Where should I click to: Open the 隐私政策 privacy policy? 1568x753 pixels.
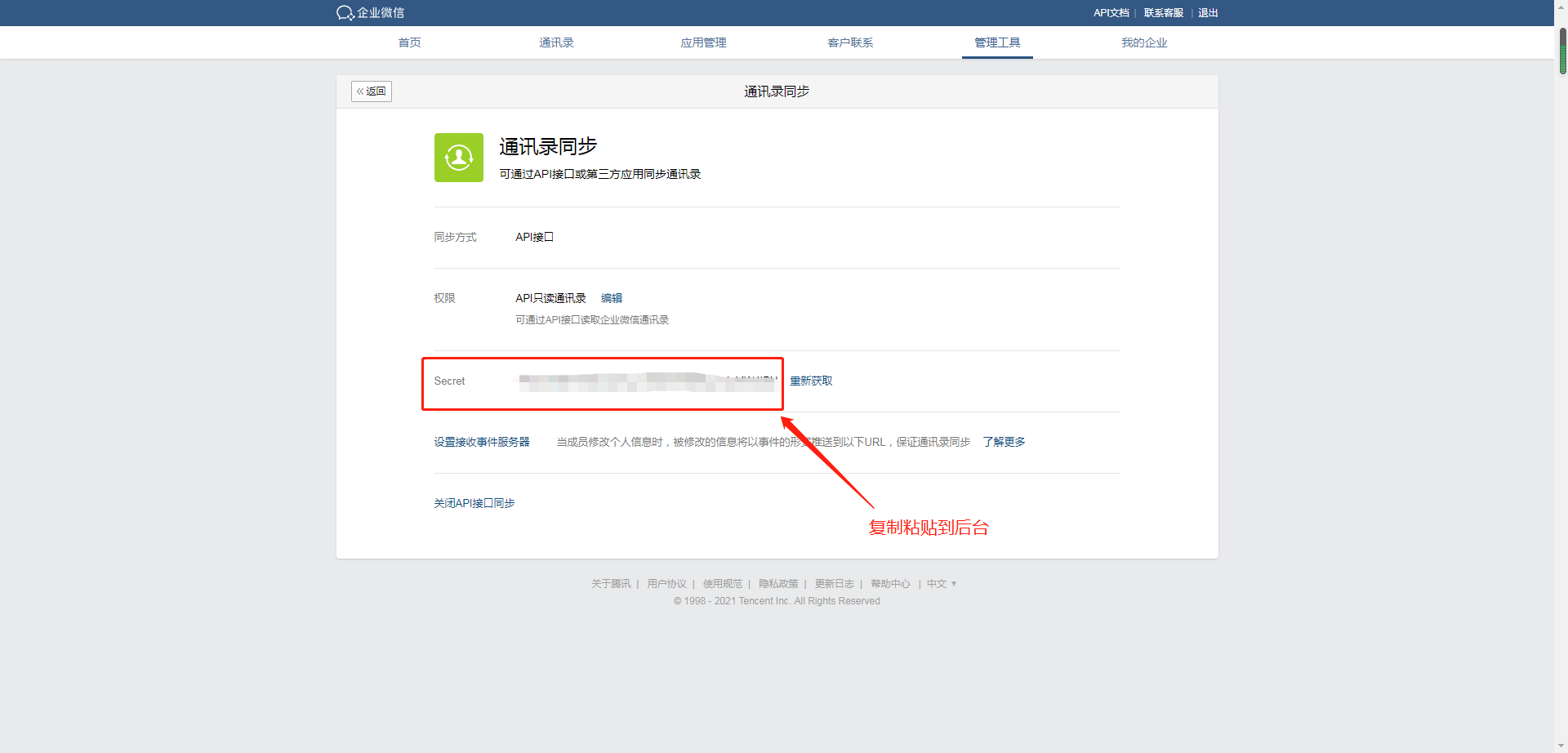click(x=777, y=583)
